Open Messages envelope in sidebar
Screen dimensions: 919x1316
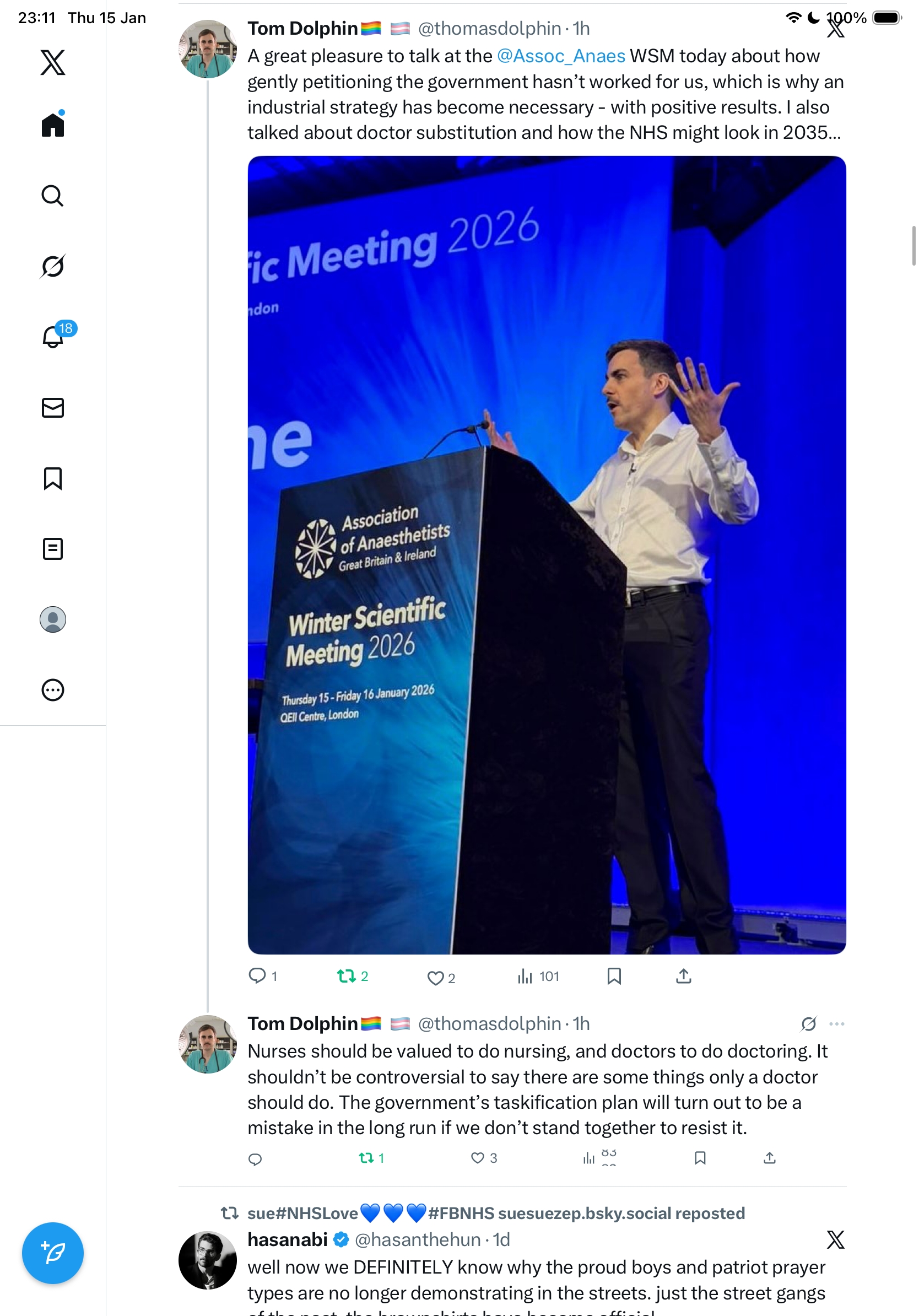53,407
